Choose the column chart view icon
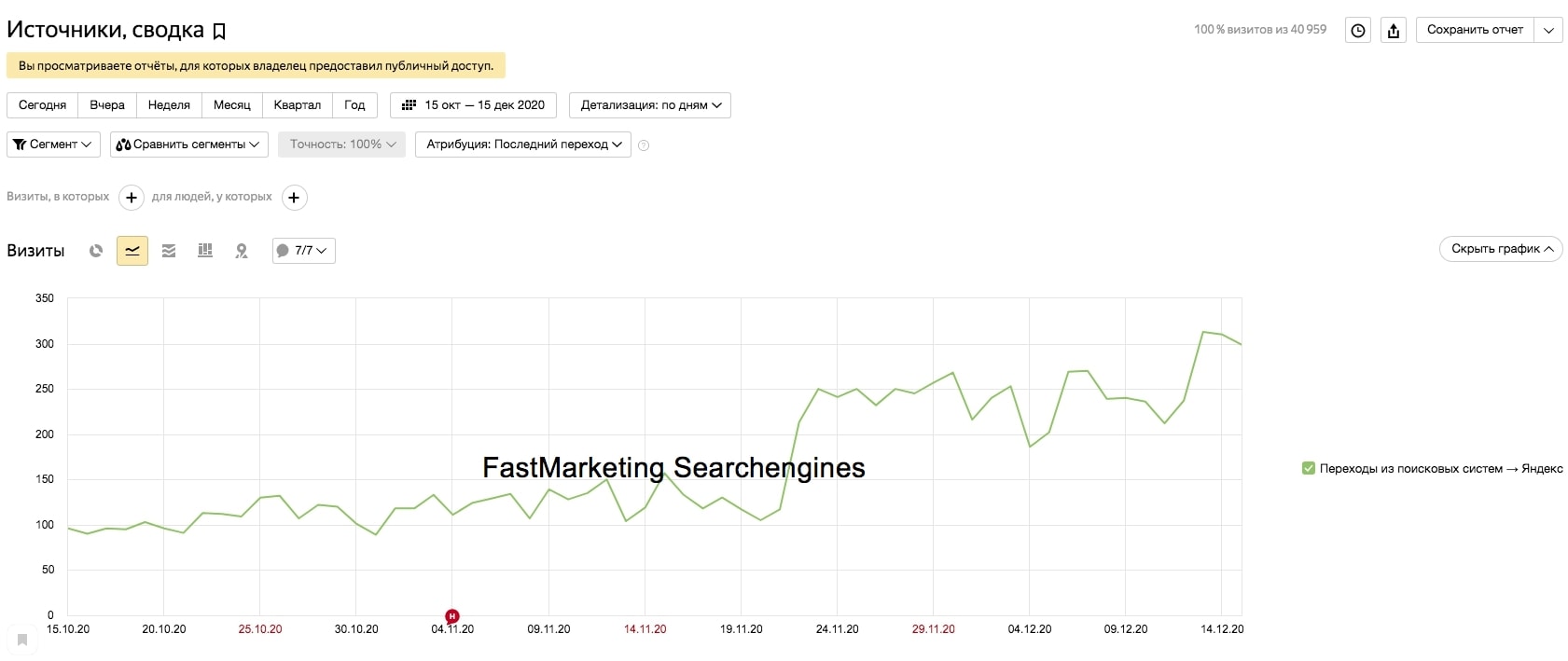The height and width of the screenshot is (661, 1568). [205, 251]
